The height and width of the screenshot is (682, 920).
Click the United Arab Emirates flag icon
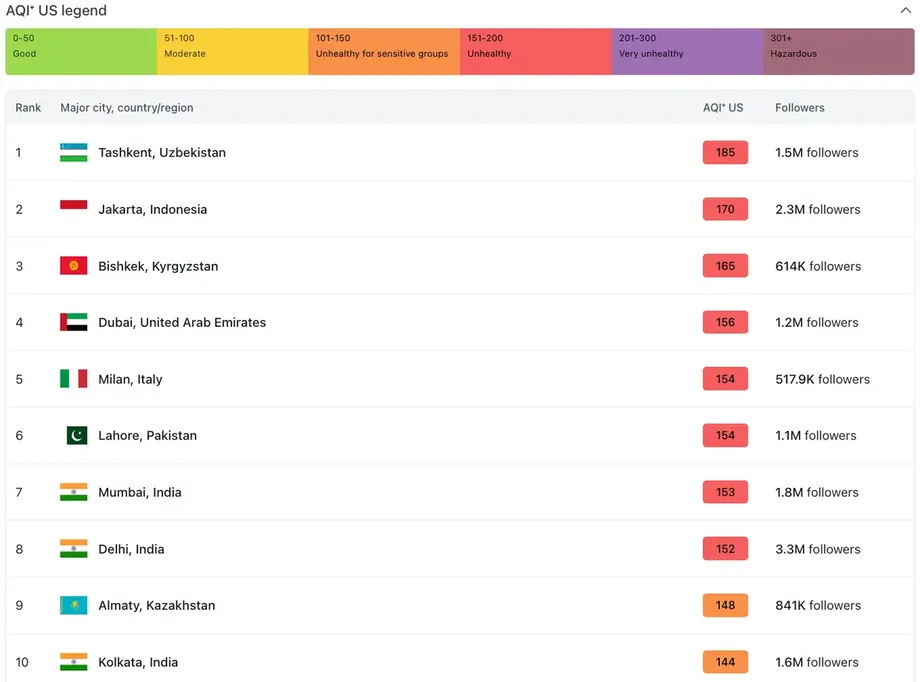[x=73, y=322]
